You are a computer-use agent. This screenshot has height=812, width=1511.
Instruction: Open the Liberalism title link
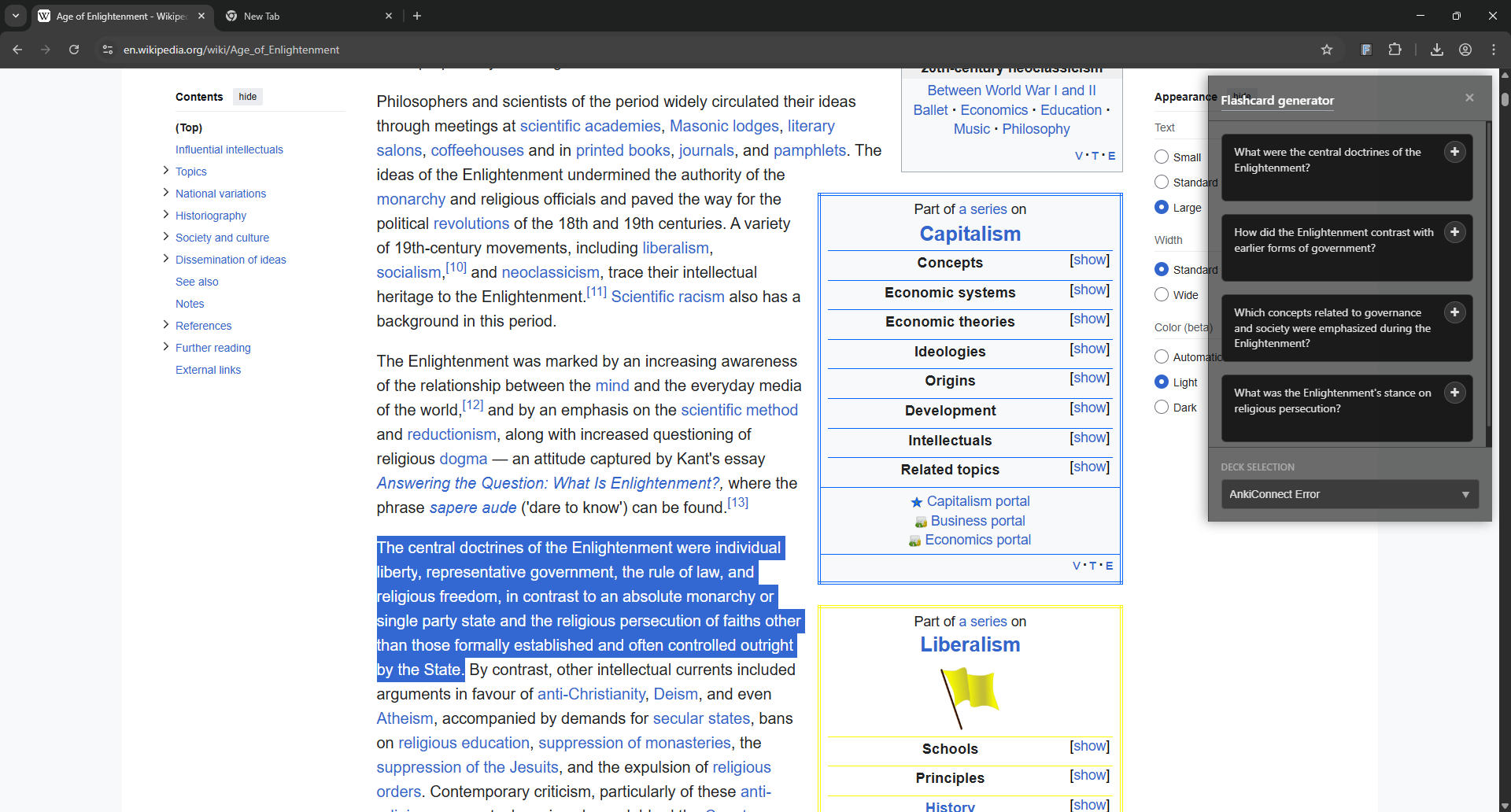click(970, 644)
